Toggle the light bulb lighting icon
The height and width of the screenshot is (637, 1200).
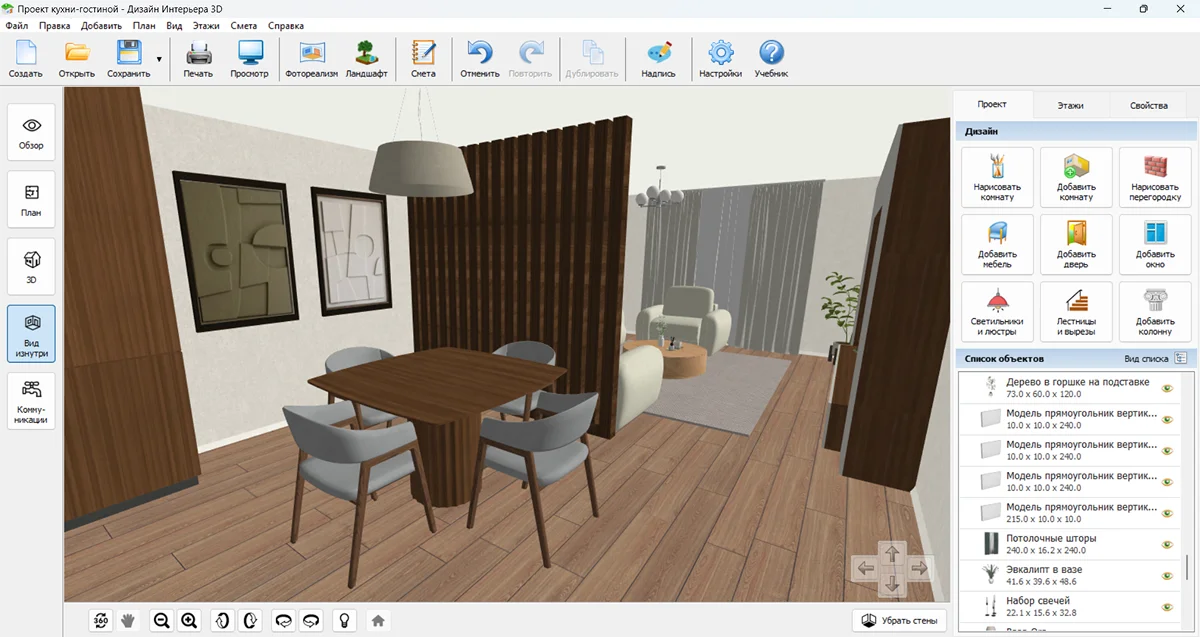point(344,620)
